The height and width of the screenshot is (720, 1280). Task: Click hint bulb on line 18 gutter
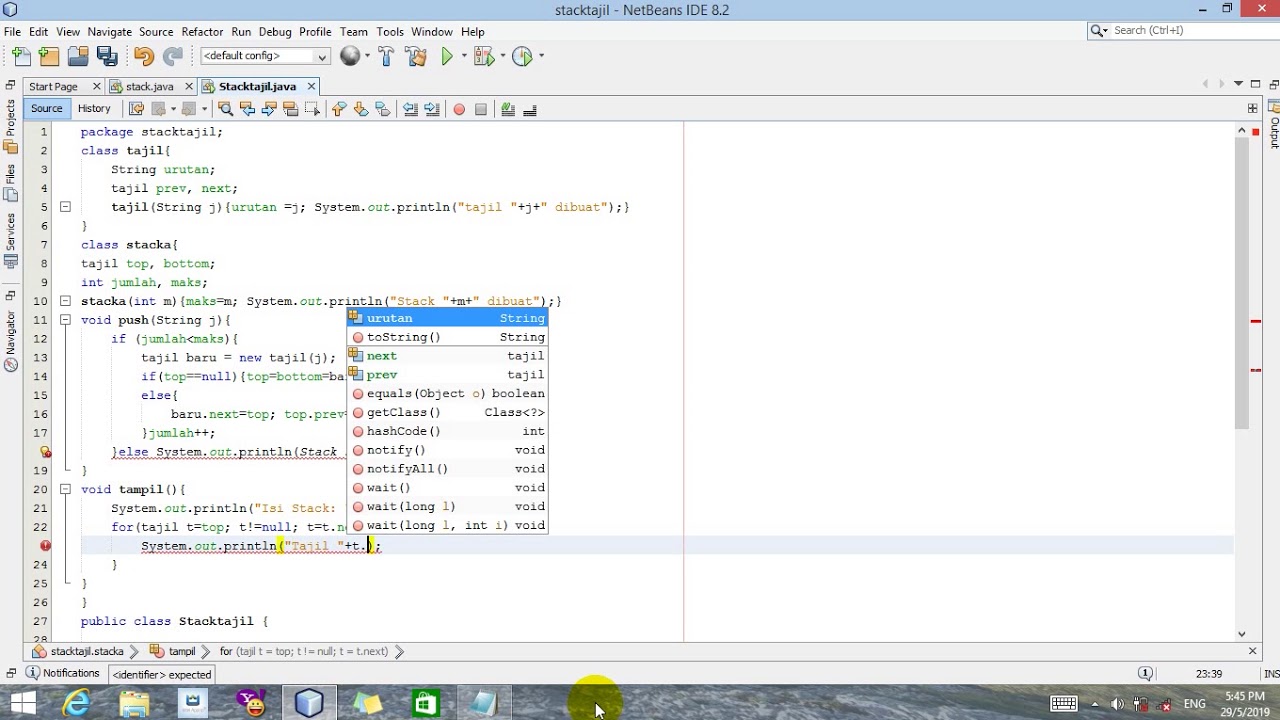point(45,452)
